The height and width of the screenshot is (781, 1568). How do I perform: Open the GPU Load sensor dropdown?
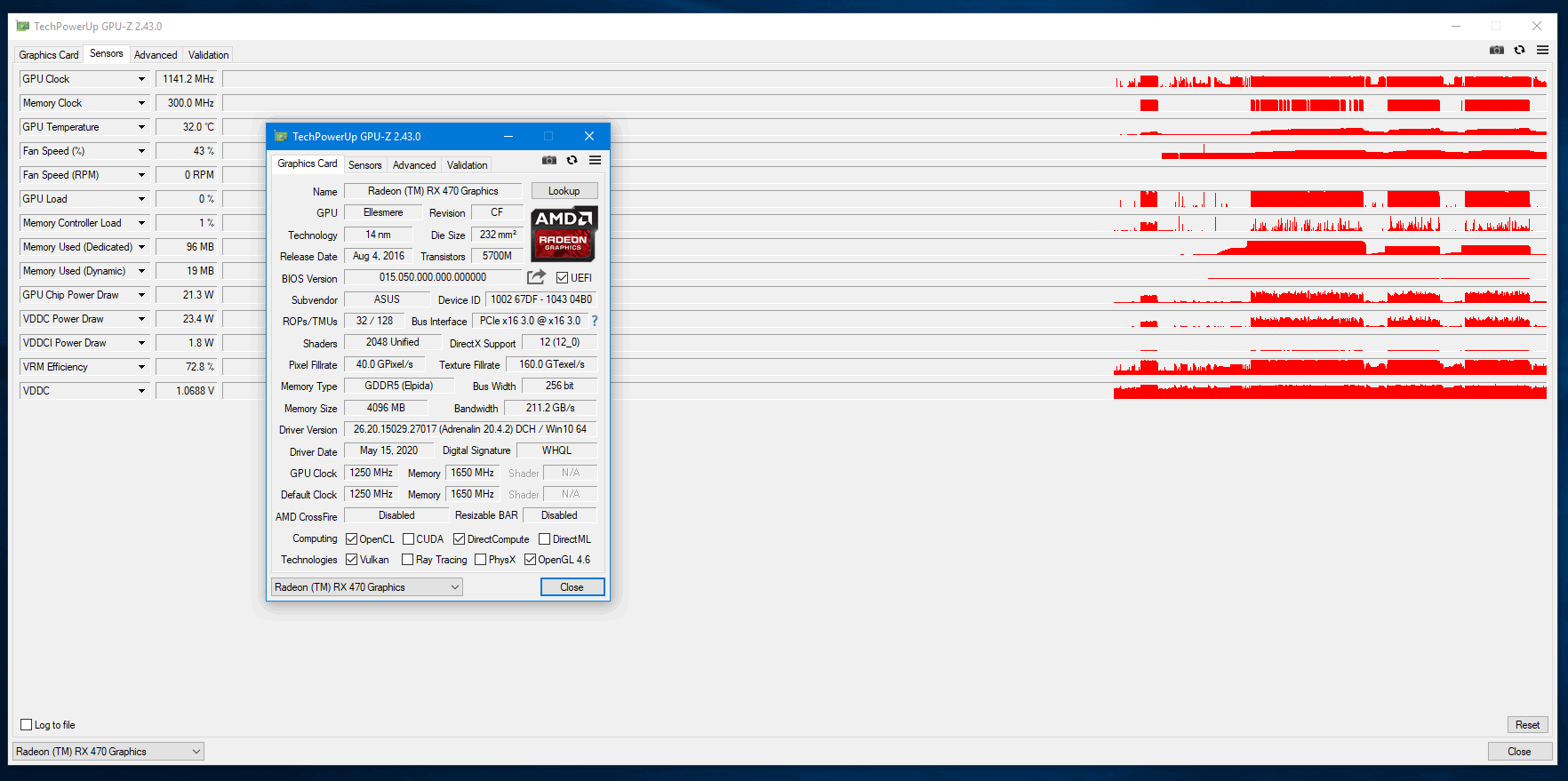click(x=141, y=199)
